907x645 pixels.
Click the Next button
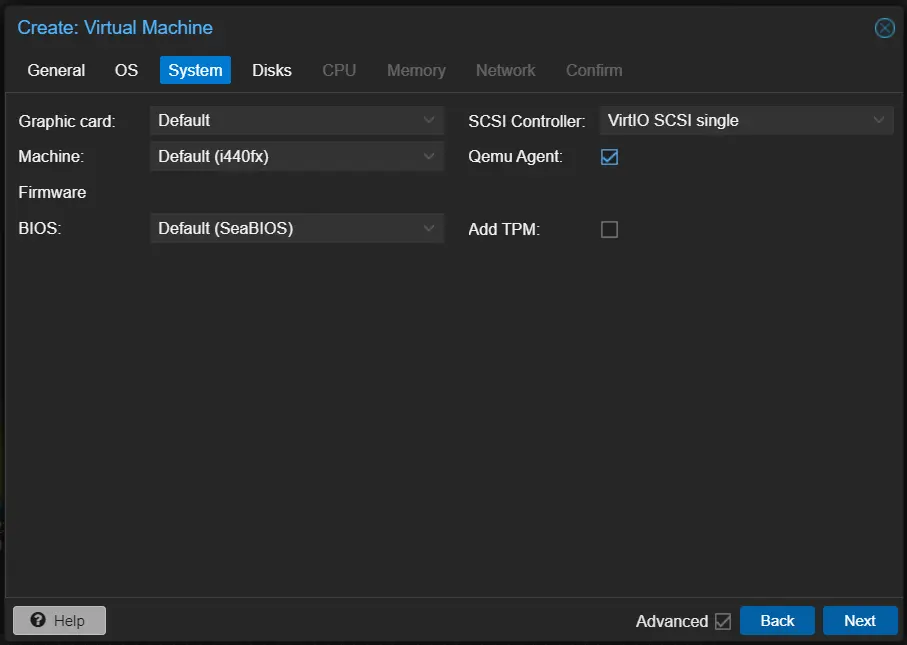tap(860, 620)
